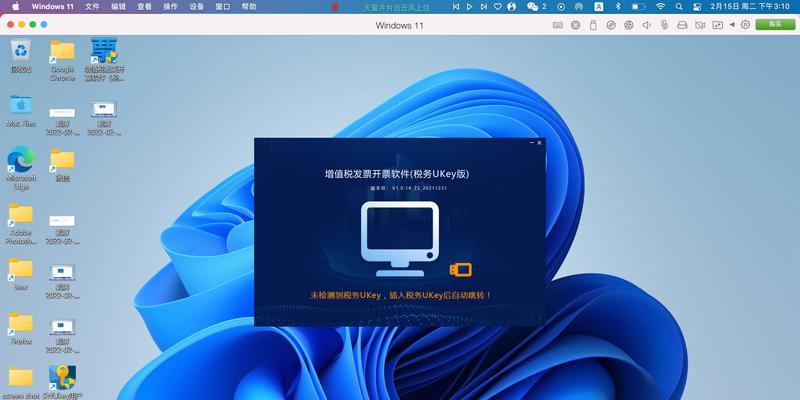The height and width of the screenshot is (400, 800).
Task: Open the network globe icon in the Parallels toolbar
Action: [x=629, y=25]
